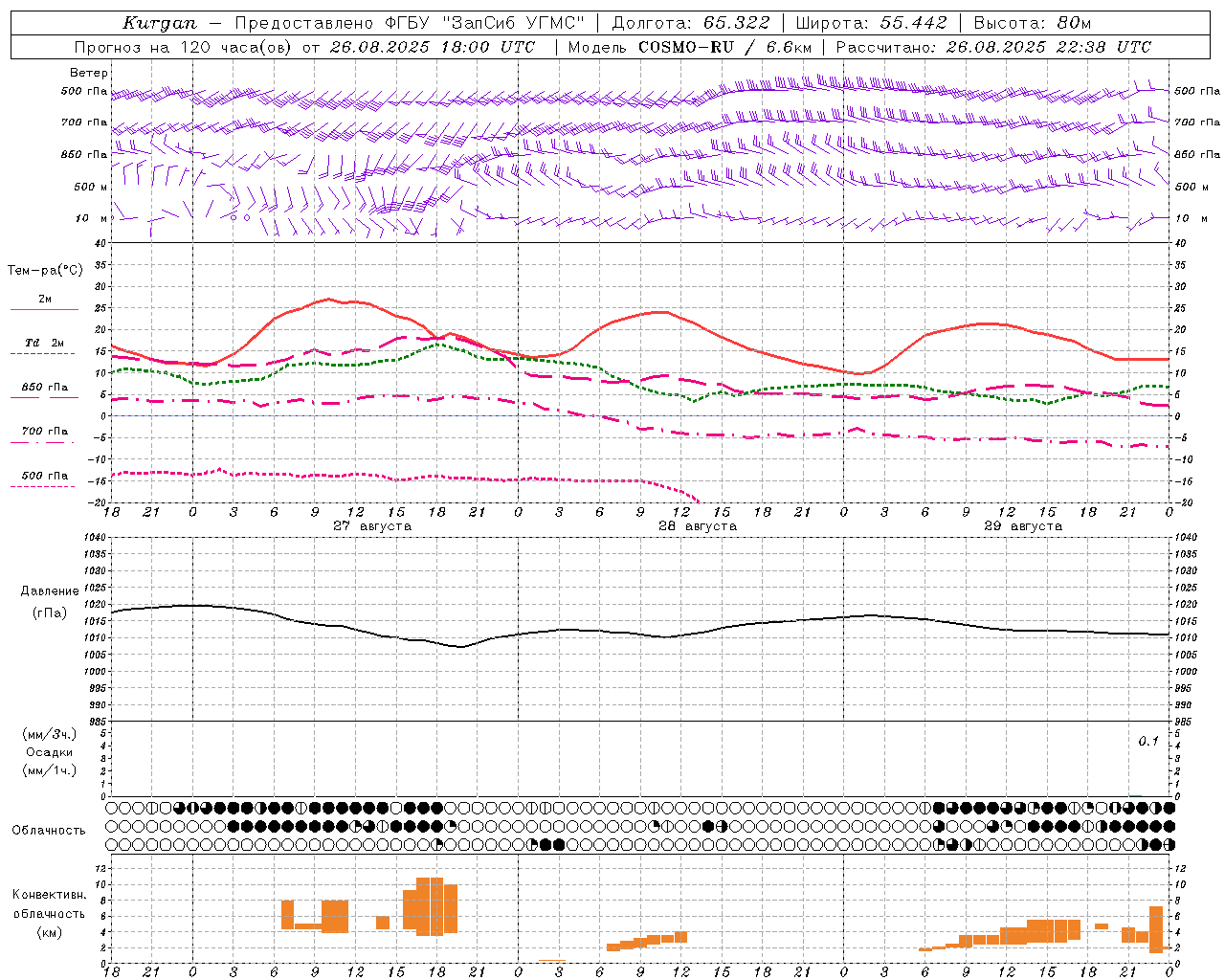Click the "28 августа" date label
This screenshot has width=1225, height=980.
coord(697,526)
